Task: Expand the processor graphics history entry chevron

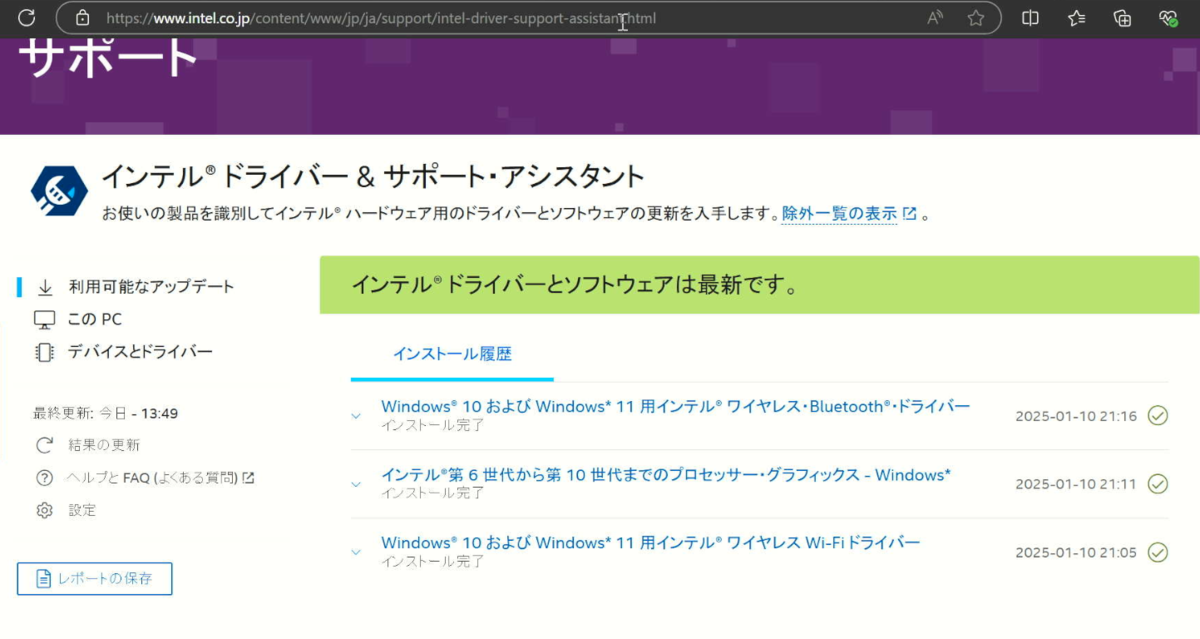Action: 357,484
